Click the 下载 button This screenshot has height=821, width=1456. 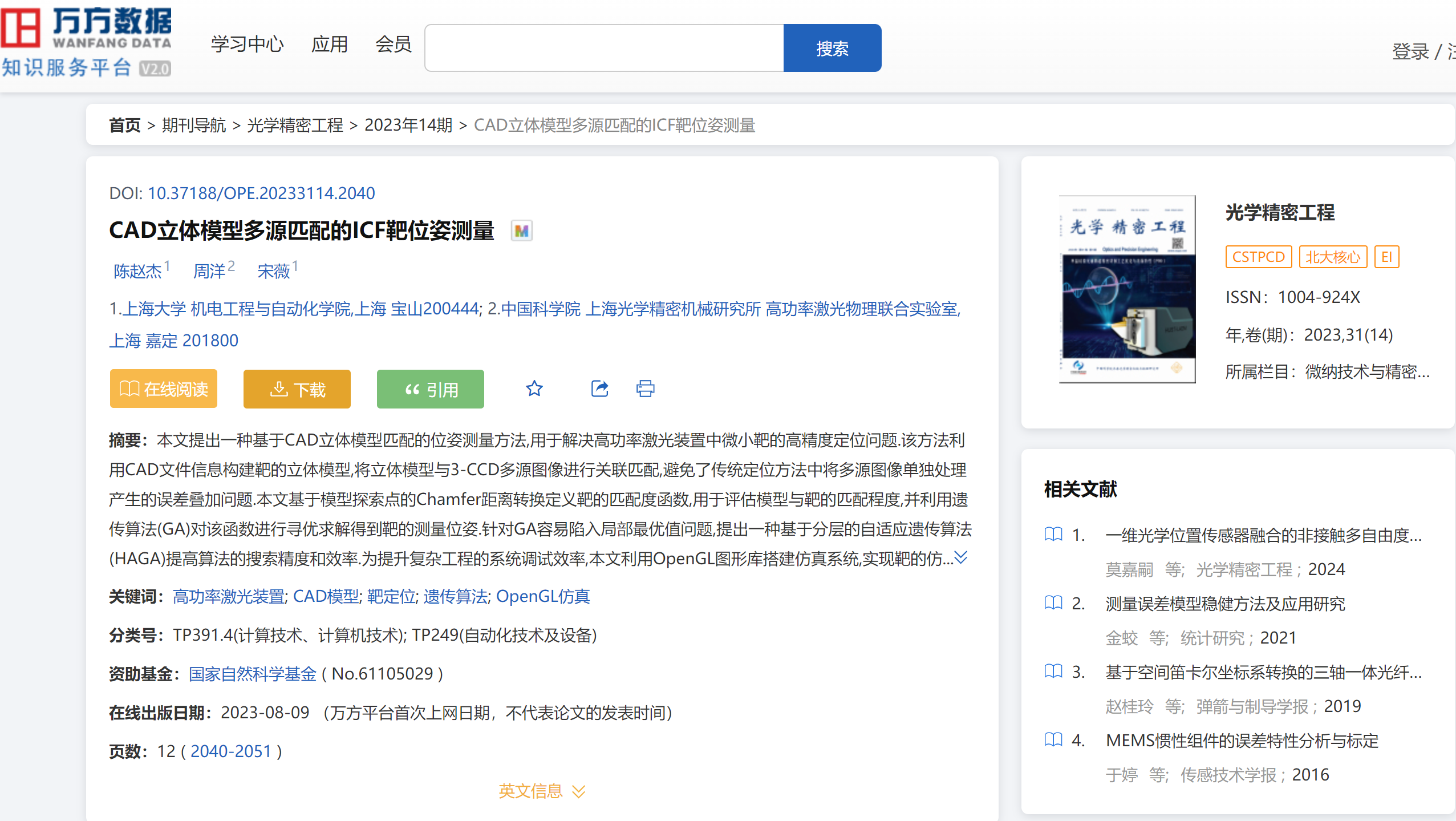[297, 389]
